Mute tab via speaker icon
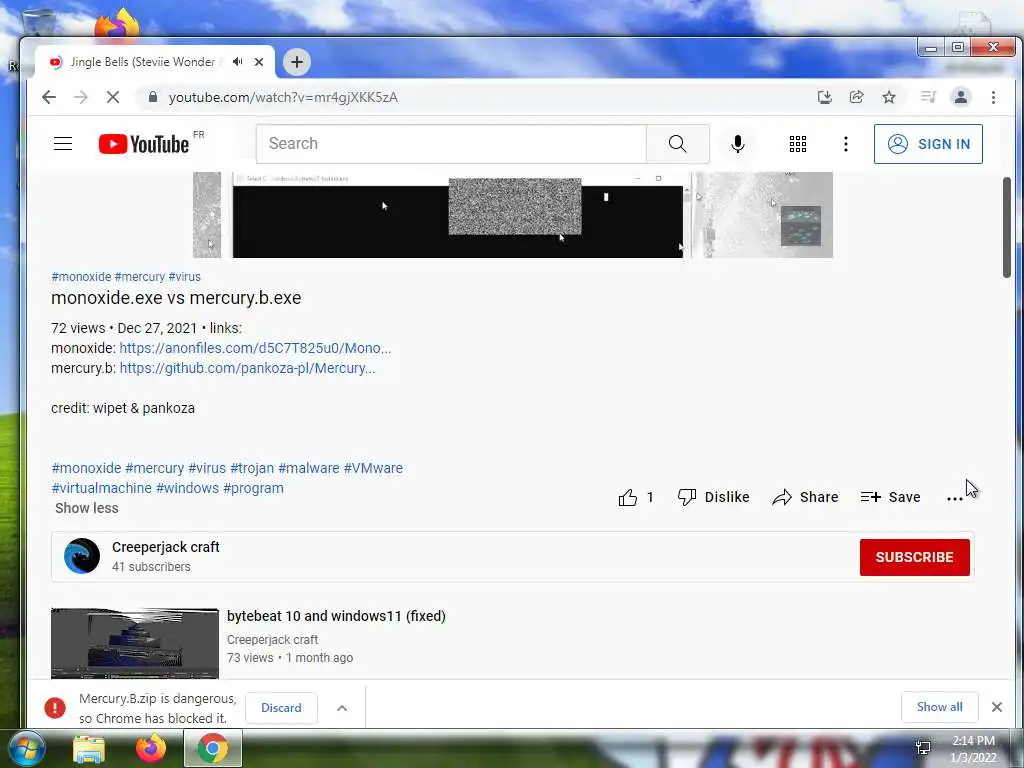 coord(238,61)
